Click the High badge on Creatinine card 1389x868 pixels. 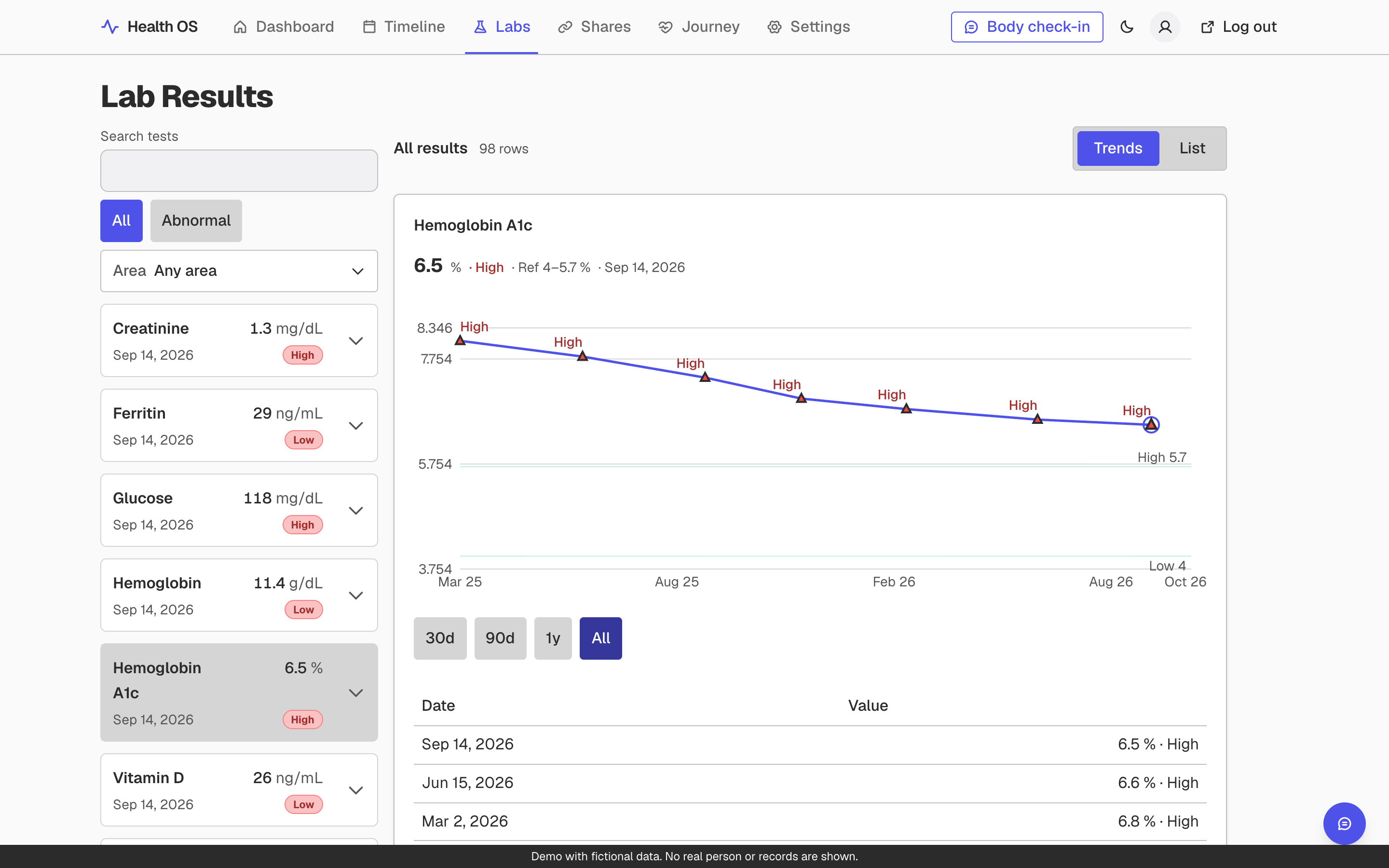click(x=302, y=355)
